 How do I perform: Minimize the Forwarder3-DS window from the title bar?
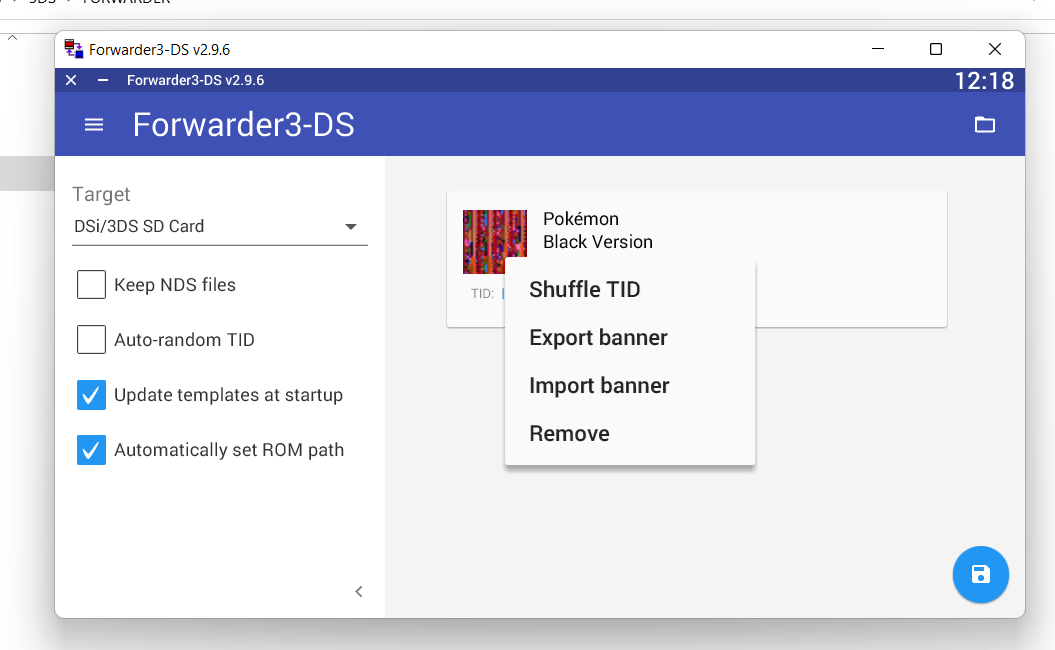click(877, 49)
